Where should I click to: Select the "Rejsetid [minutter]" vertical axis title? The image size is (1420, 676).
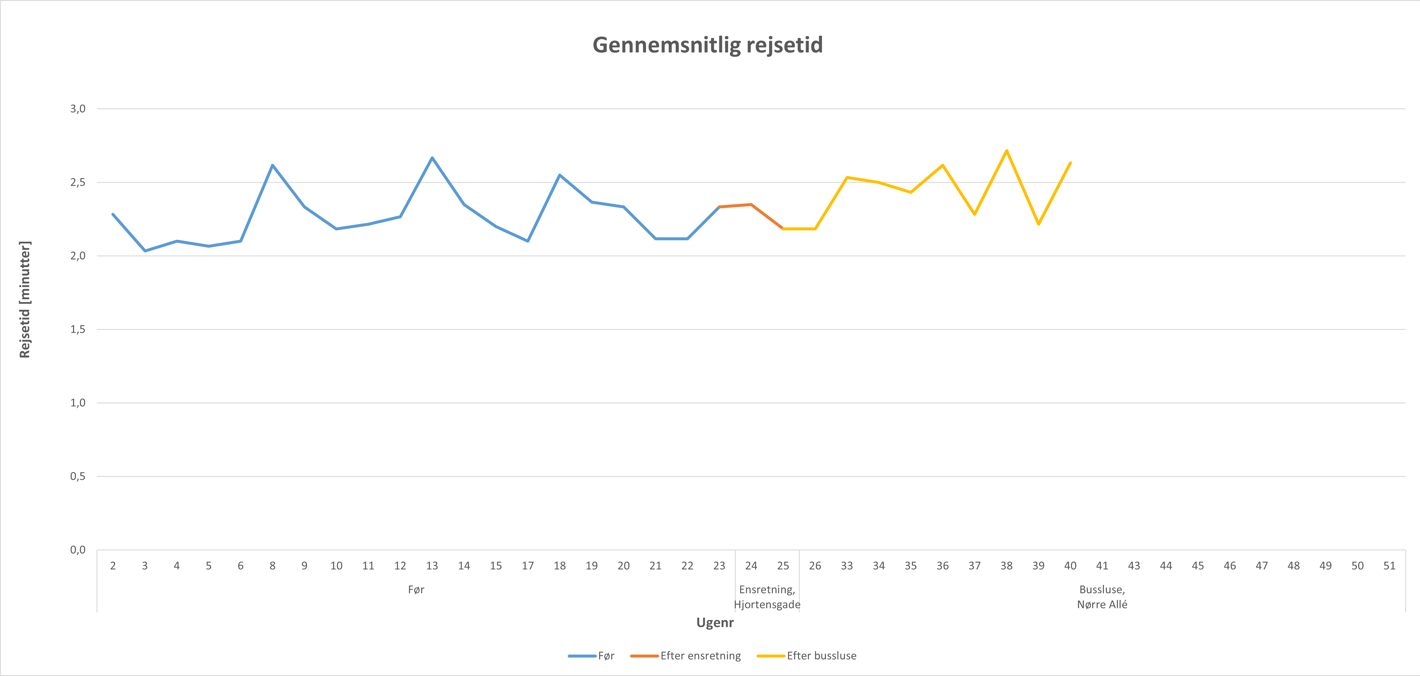(x=26, y=300)
